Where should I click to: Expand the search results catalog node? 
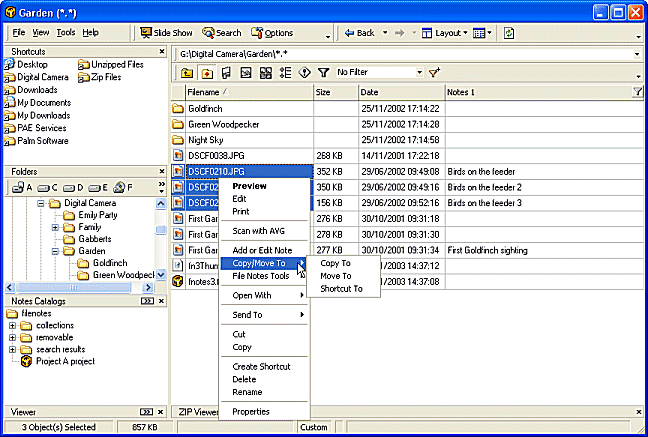pos(12,349)
